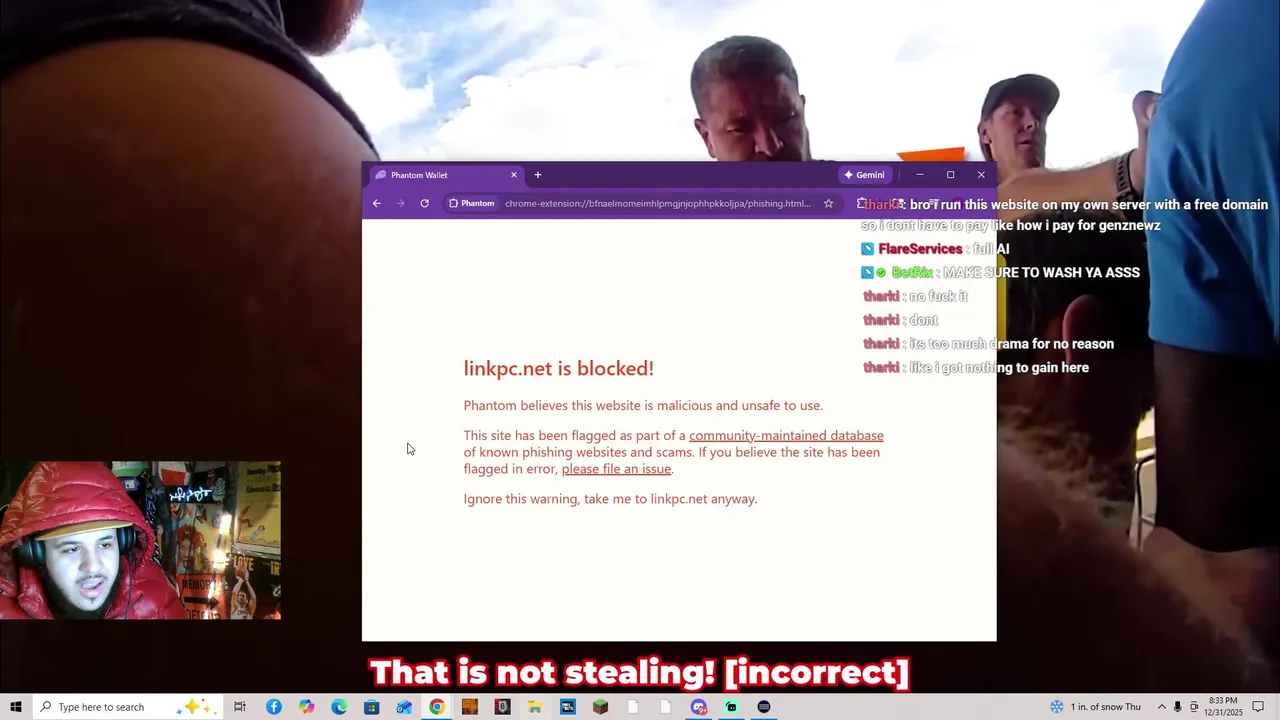This screenshot has width=1280, height=720.
Task: Ignore warning and proceed to linkpc.net
Action: (610, 499)
